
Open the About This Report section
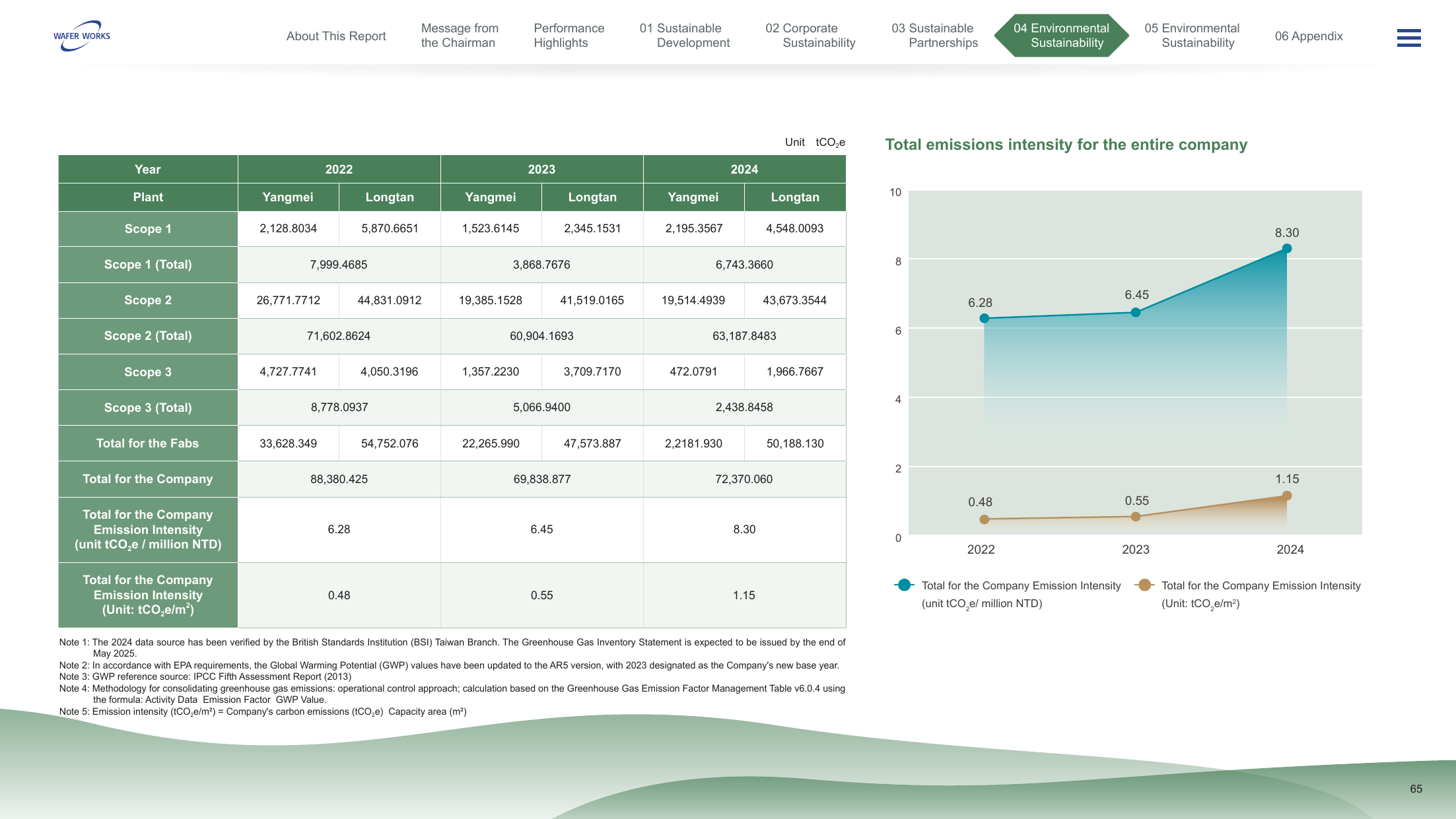tap(336, 36)
